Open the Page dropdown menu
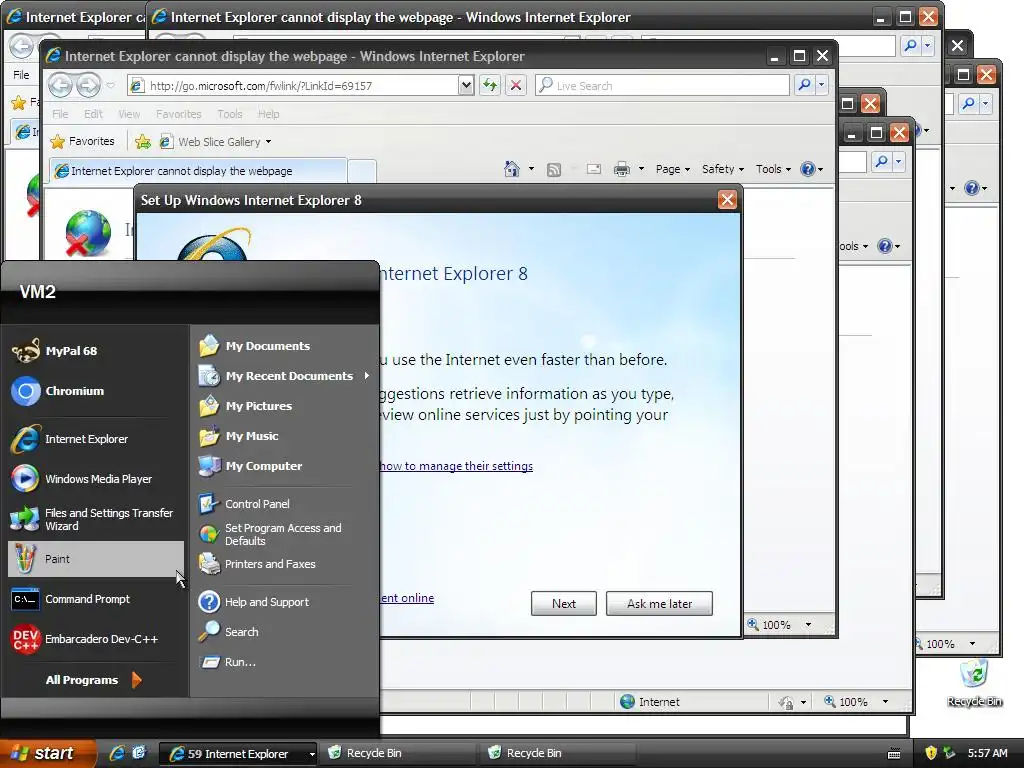The image size is (1024, 768). tap(673, 169)
